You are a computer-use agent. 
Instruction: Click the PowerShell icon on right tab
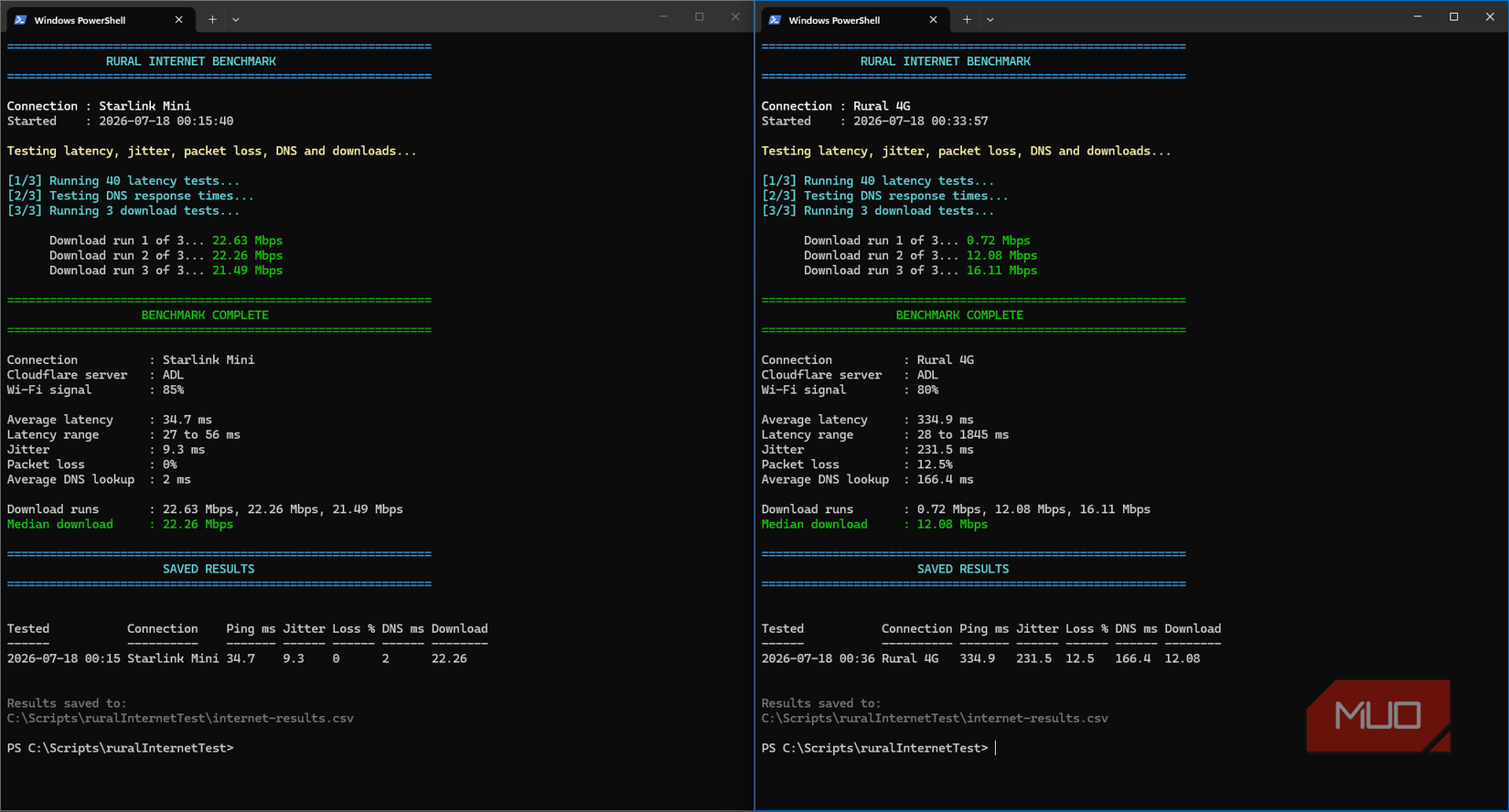(x=775, y=19)
